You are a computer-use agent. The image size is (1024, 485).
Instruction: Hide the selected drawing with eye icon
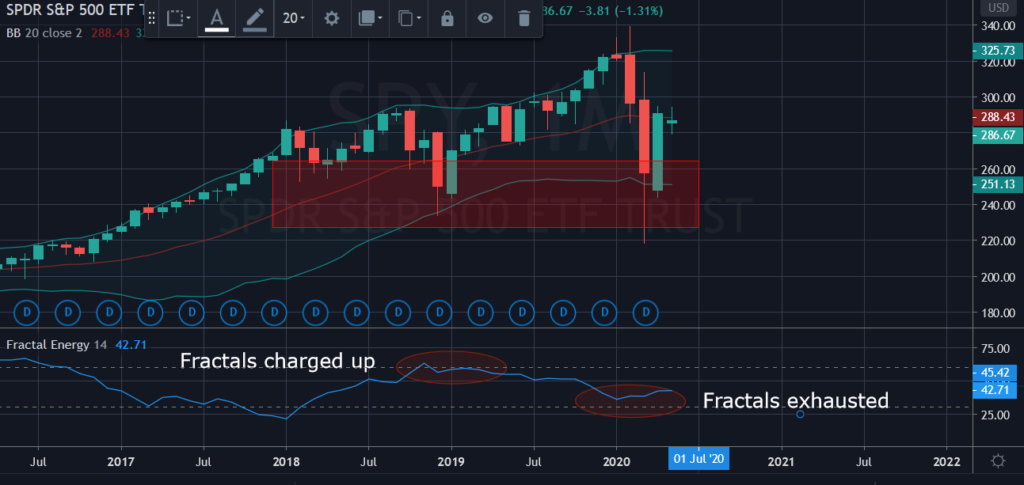tap(485, 18)
